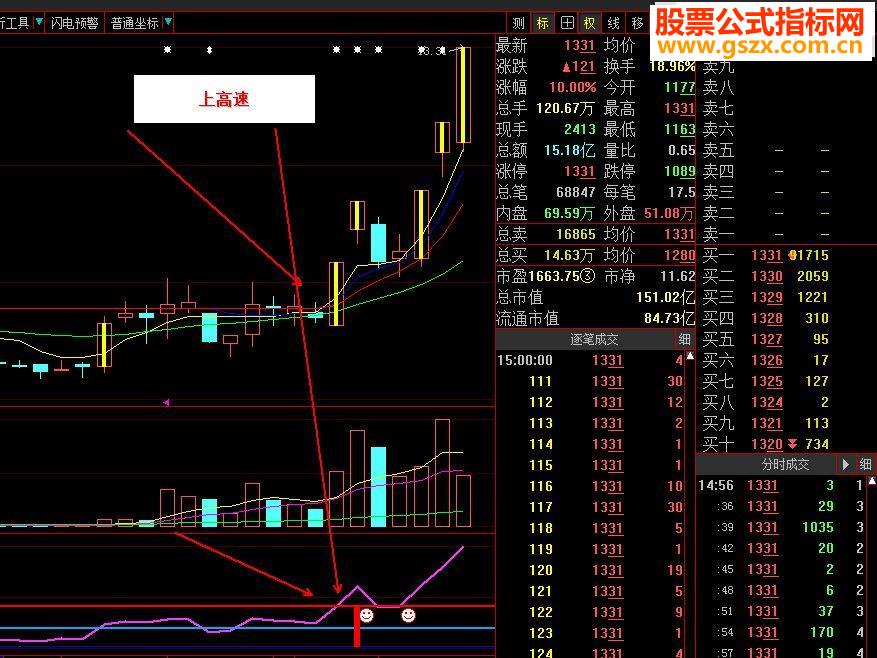
Task: Click the 卖一 ask row label
Action: (x=718, y=234)
